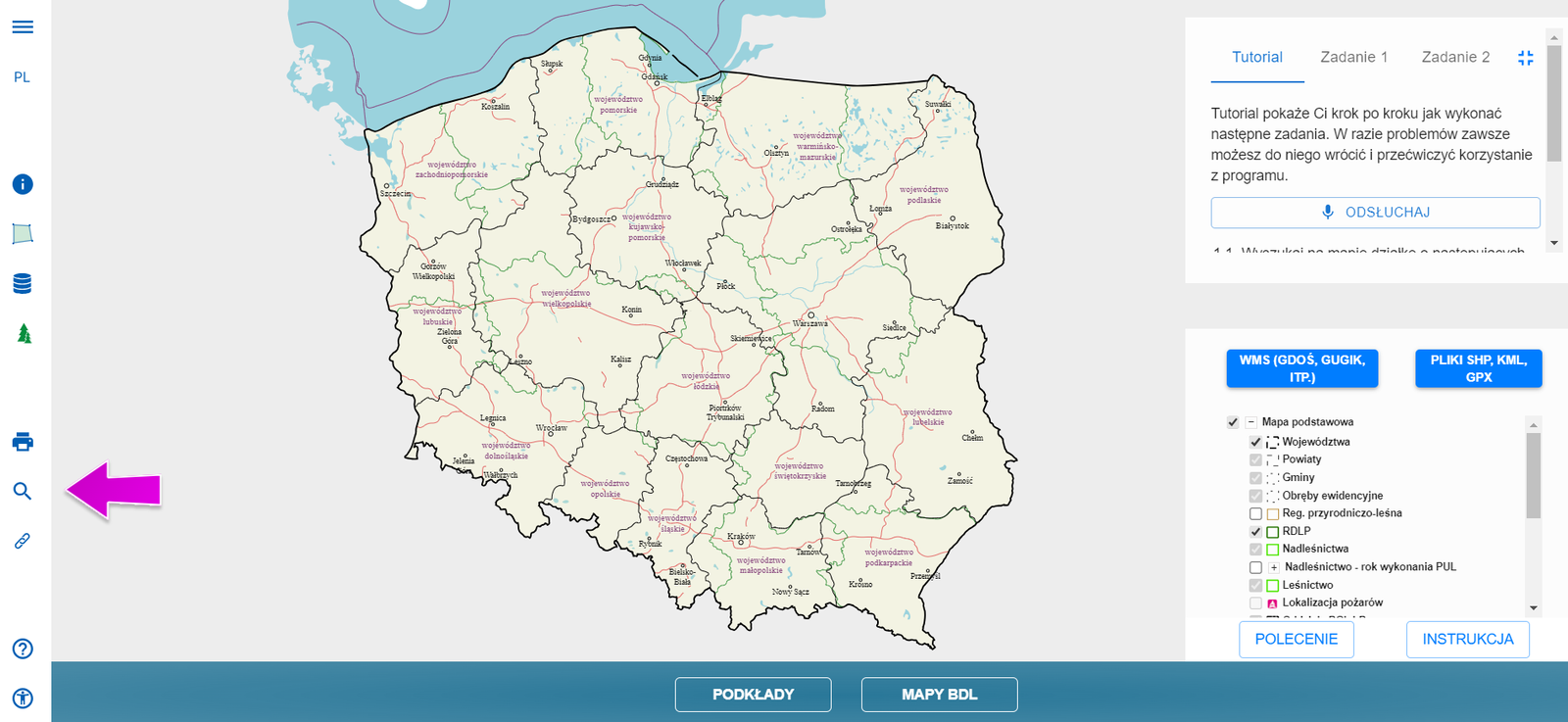Switch to the Zadanie 2 tab
This screenshot has height=722, width=1568.
pyautogui.click(x=1455, y=58)
